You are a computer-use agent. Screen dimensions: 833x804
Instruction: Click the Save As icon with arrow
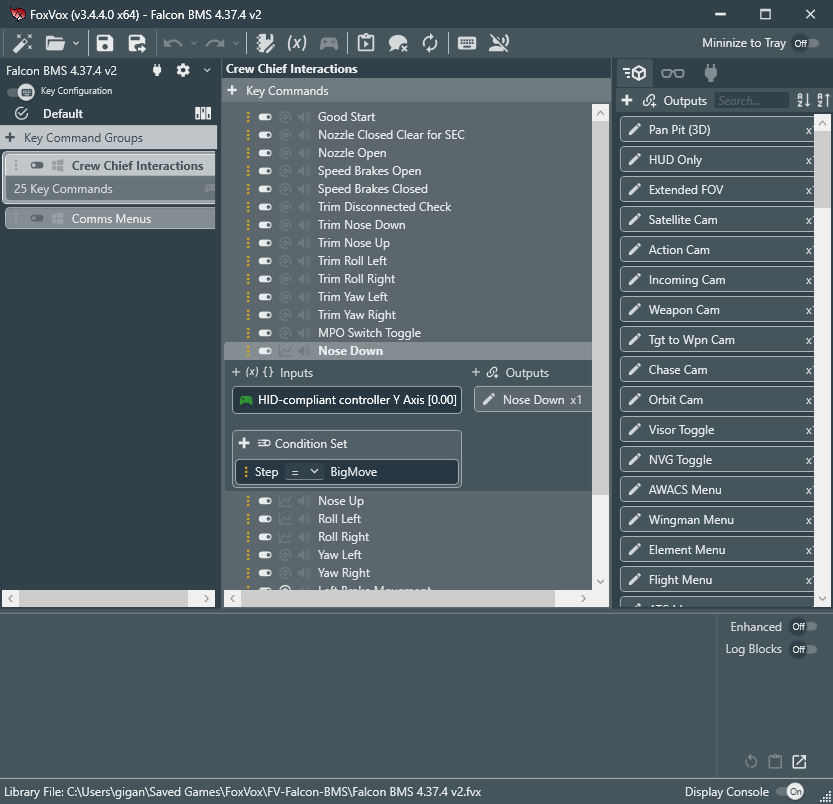coord(137,43)
